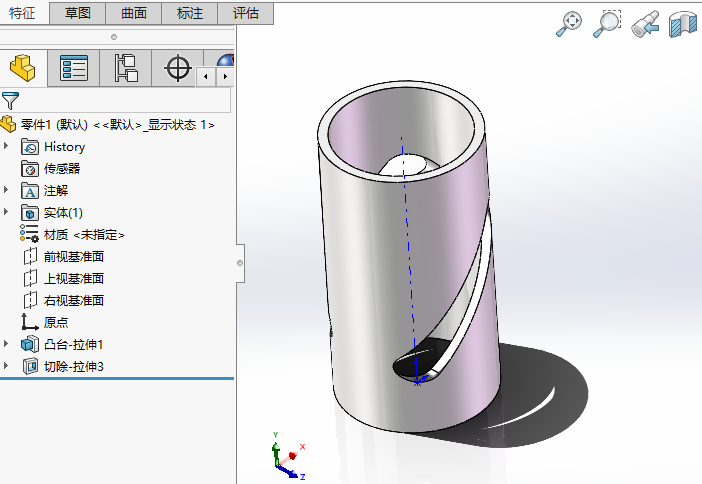
Task: Toggle the Section View tool
Action: [x=682, y=25]
